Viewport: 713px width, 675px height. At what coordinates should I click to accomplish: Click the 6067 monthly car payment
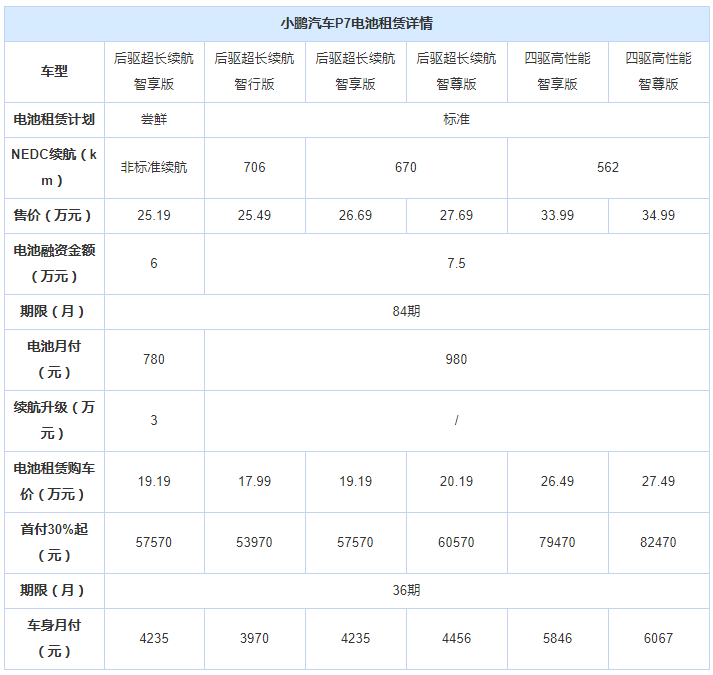pyautogui.click(x=658, y=638)
